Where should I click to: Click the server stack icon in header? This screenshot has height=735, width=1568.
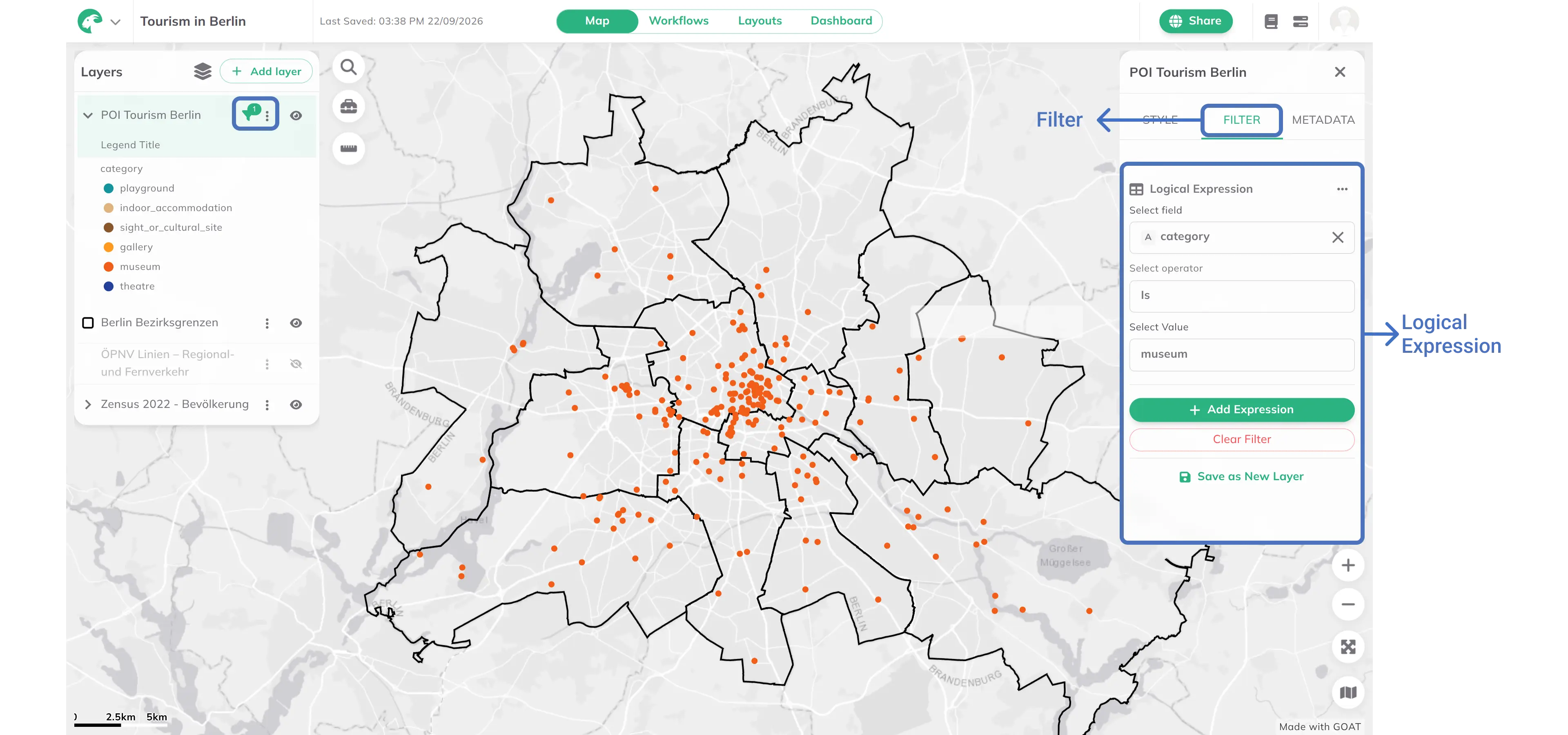1301,22
